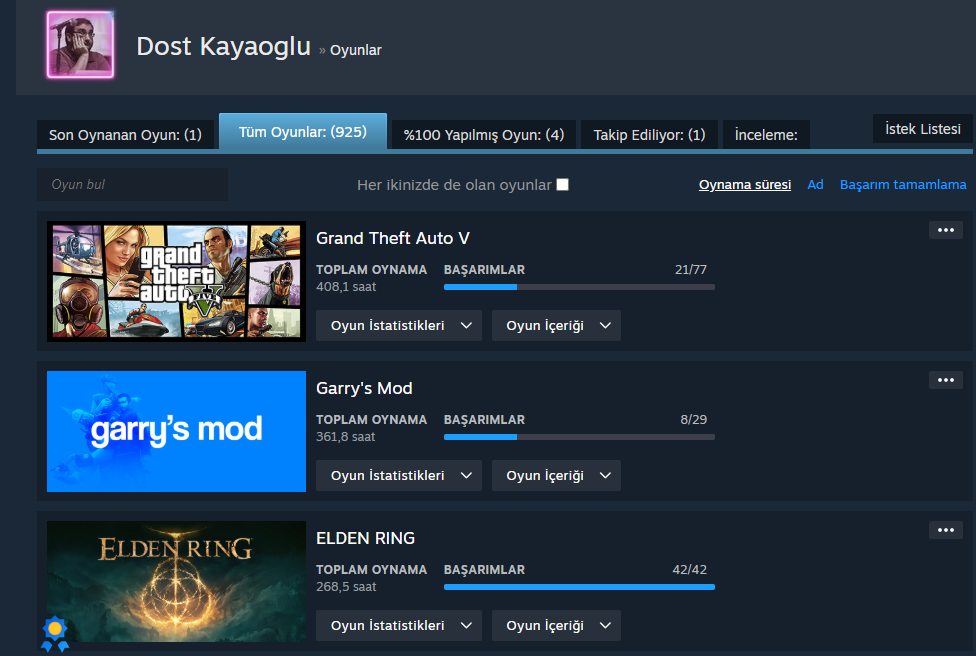Sort by Başarım tamamlama
The height and width of the screenshot is (656, 976).
(903, 185)
